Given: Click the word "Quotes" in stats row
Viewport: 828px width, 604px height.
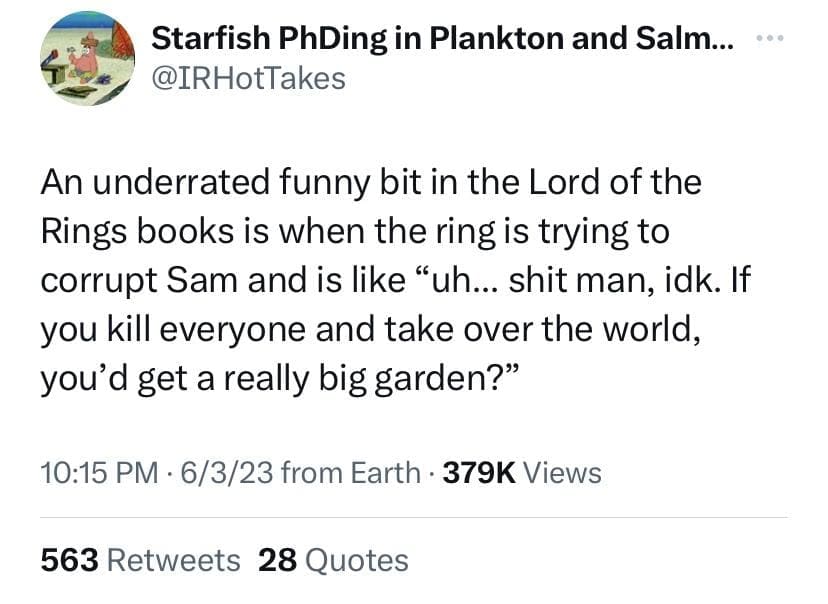Looking at the screenshot, I should click(x=356, y=560).
